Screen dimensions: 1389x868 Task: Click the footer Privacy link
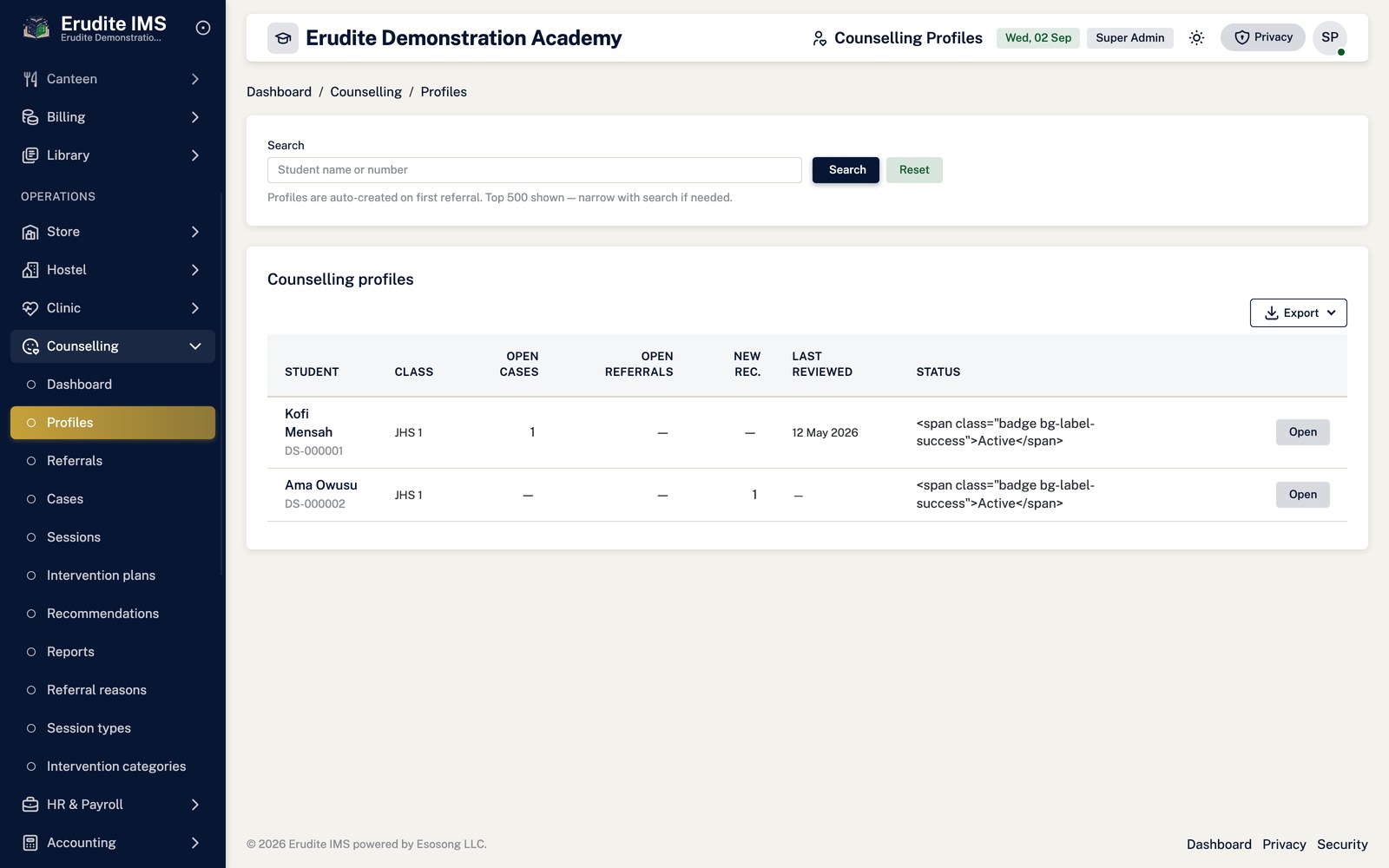click(x=1284, y=845)
